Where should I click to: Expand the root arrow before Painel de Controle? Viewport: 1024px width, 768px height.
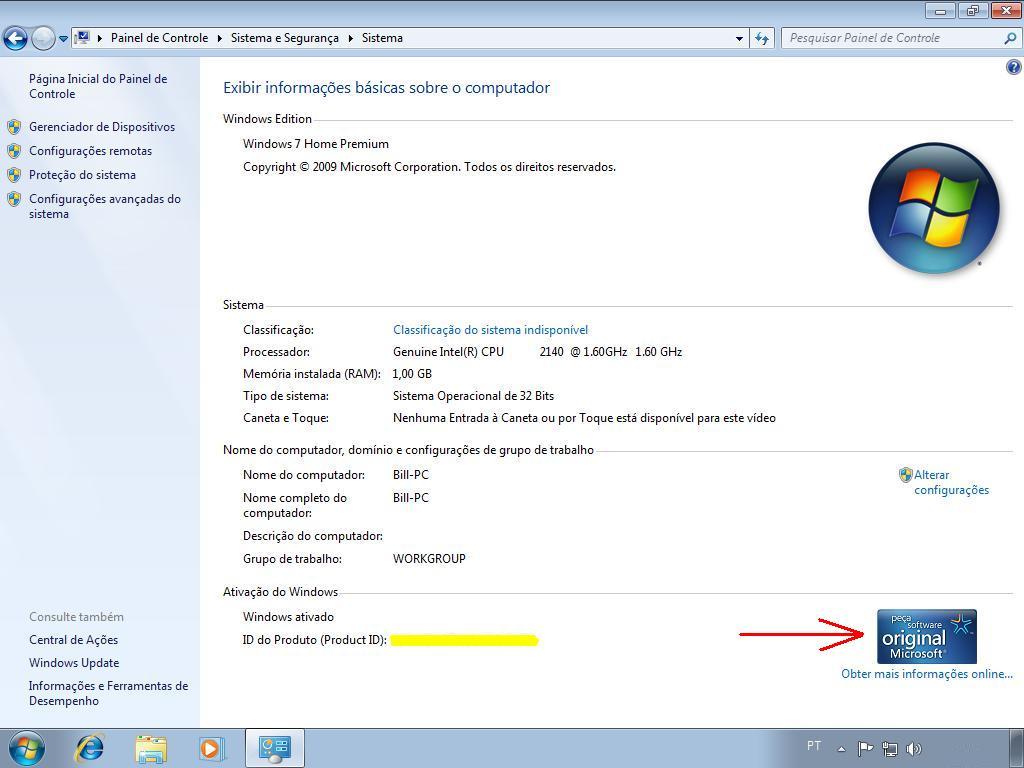(99, 39)
